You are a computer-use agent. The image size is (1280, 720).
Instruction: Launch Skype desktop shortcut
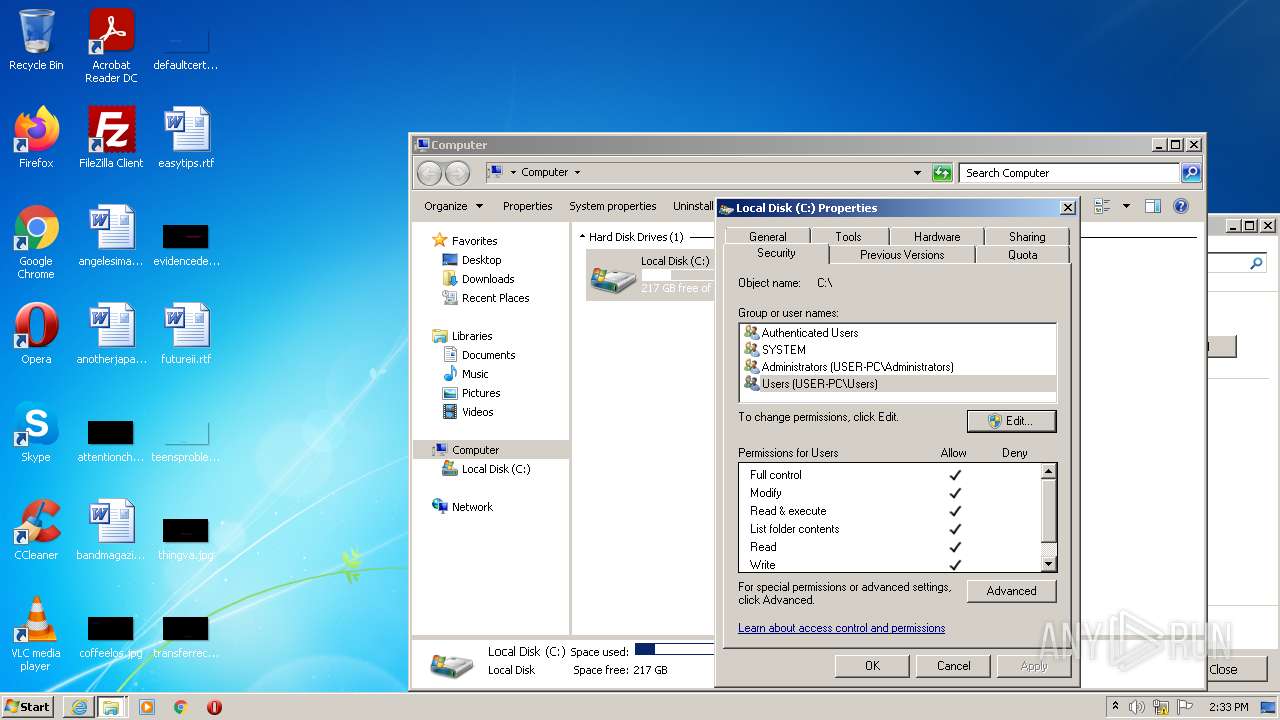point(36,432)
